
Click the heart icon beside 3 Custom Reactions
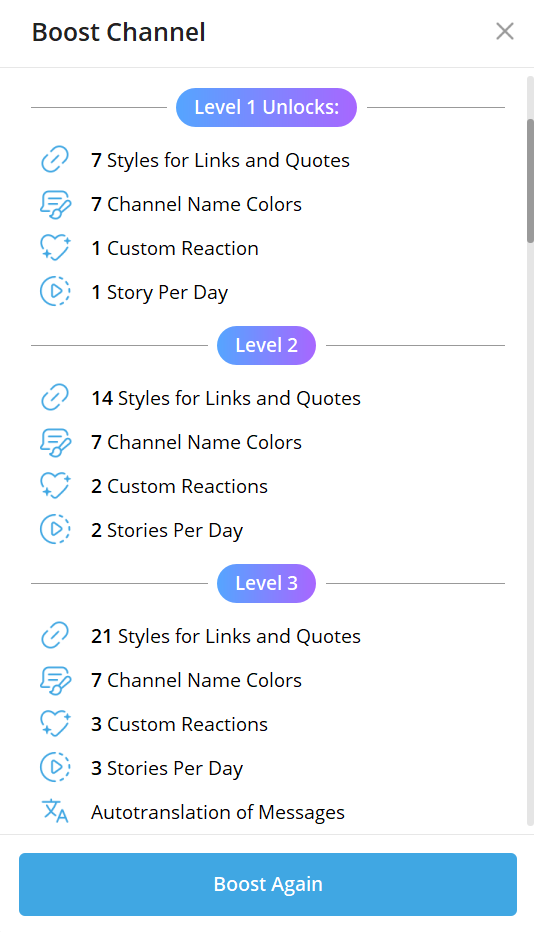[55, 723]
